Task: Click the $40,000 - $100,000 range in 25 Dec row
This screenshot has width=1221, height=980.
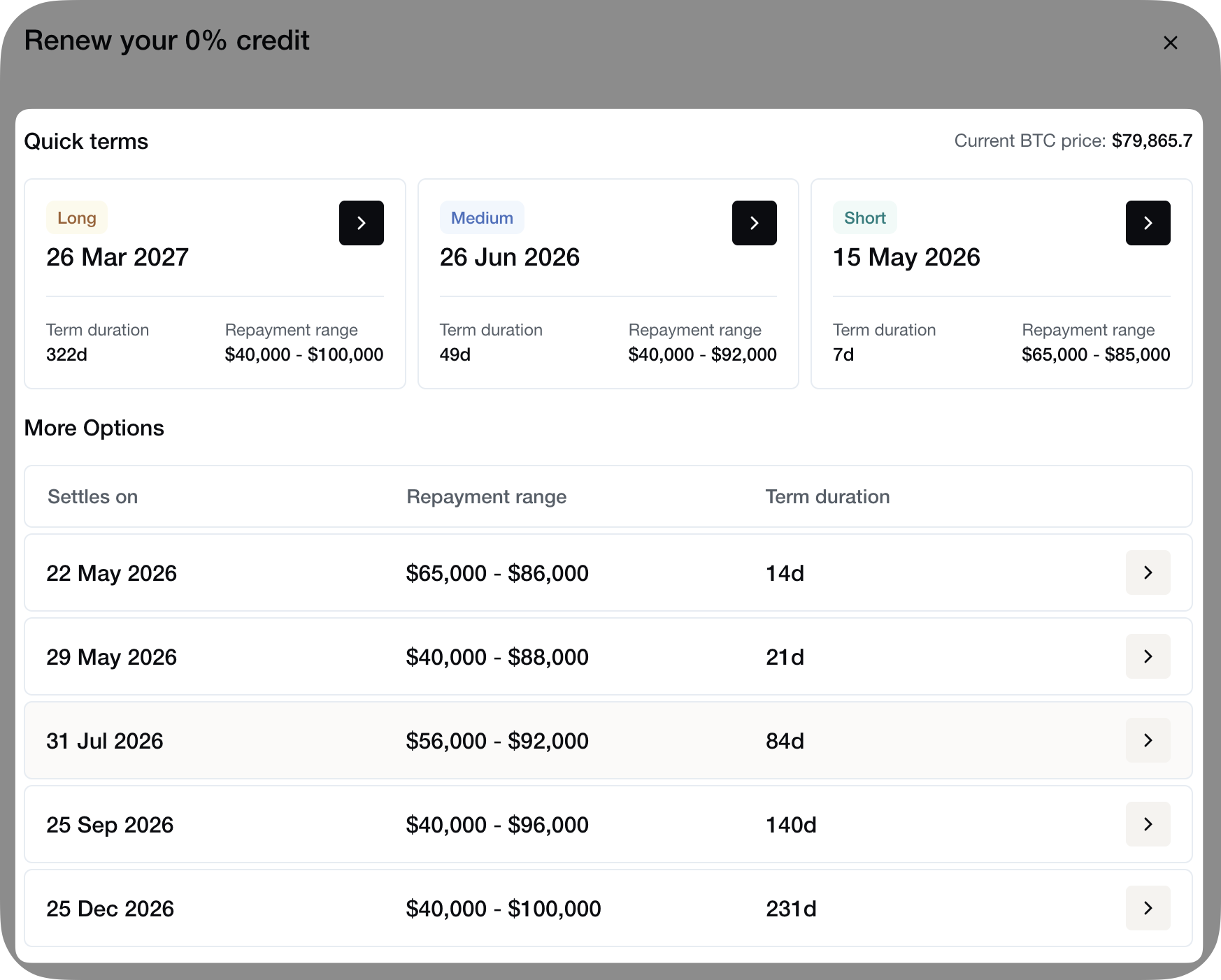Action: (x=504, y=909)
